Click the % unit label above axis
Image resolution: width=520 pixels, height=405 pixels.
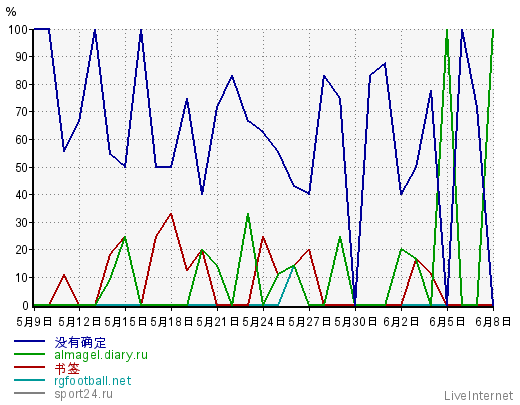coord(11,12)
